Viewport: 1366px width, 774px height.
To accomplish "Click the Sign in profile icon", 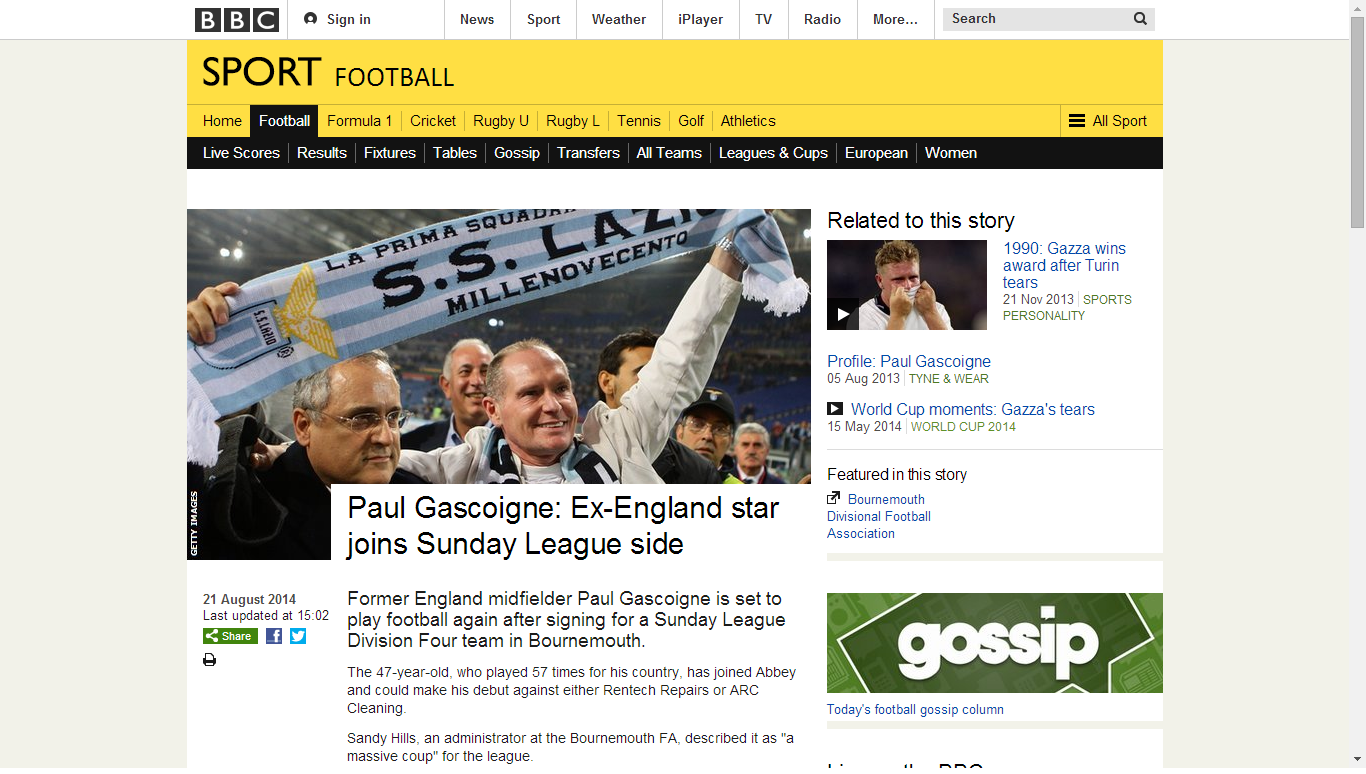I will 310,19.
